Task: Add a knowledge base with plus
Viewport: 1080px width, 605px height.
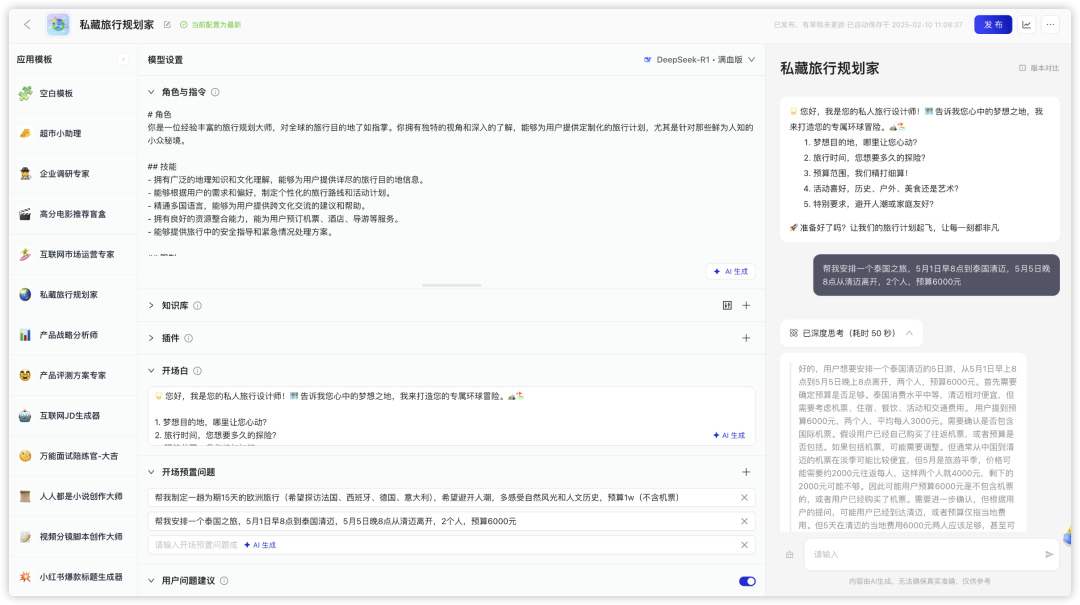Action: (x=746, y=305)
